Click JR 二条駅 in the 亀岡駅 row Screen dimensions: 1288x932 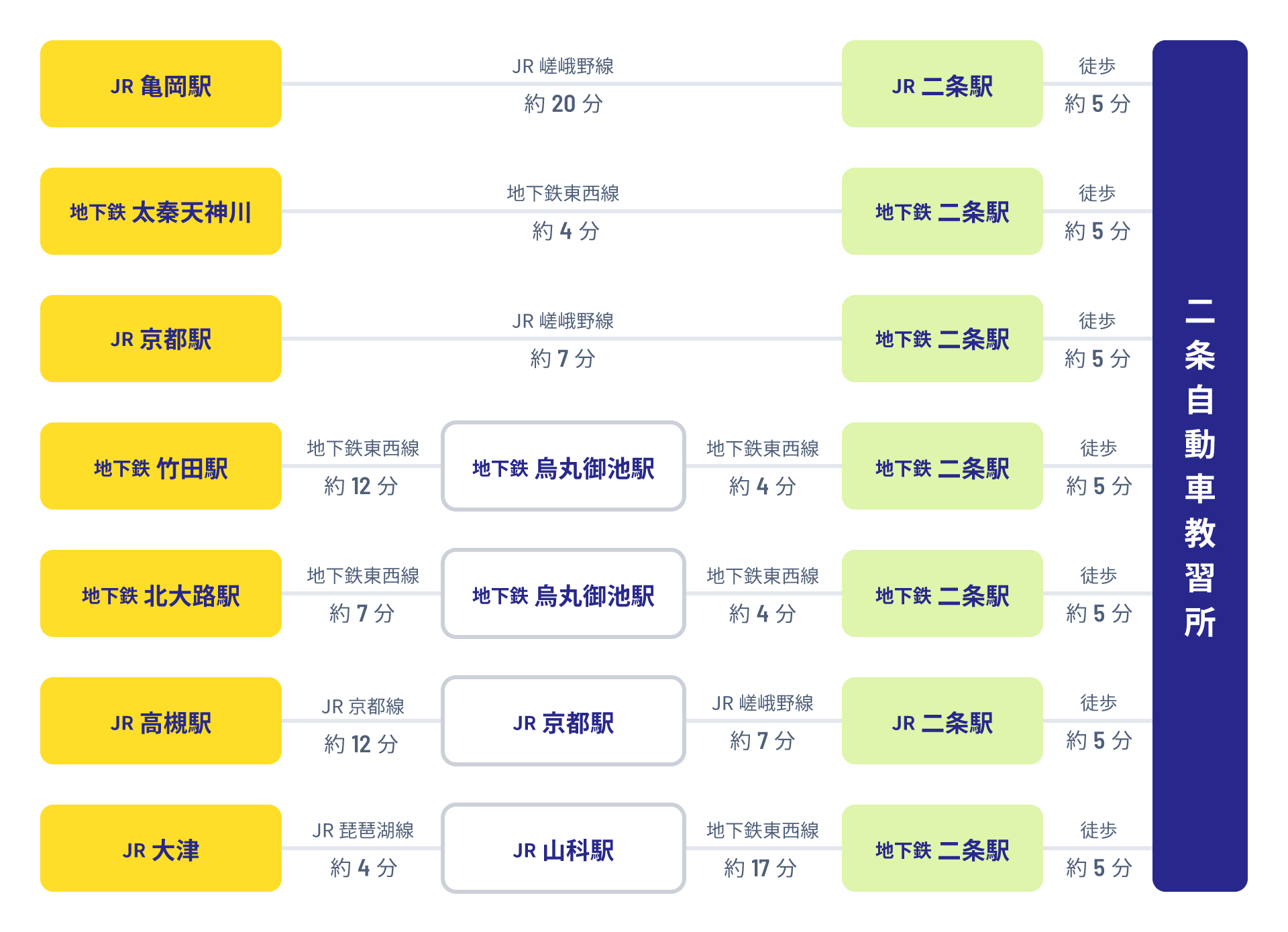942,84
